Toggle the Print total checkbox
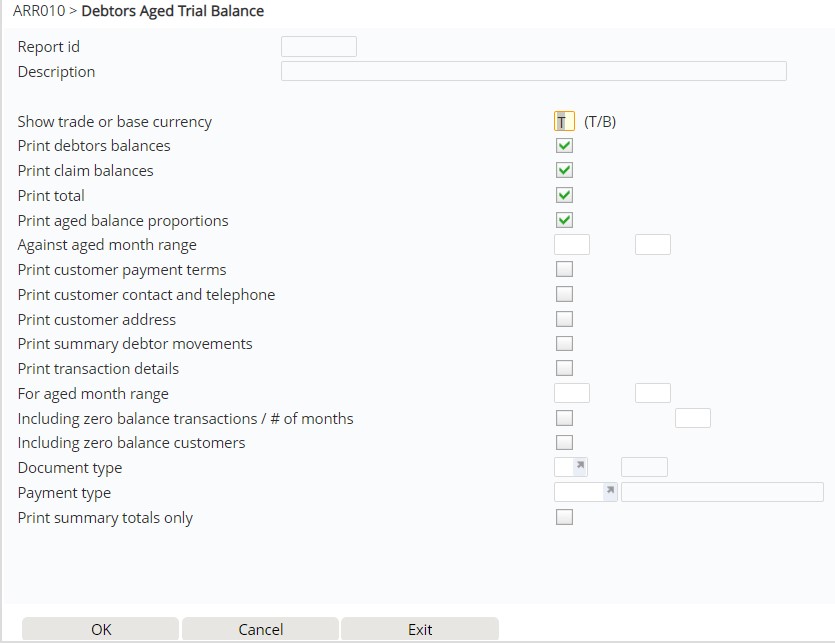Screen dimensions: 835x643 point(564,195)
